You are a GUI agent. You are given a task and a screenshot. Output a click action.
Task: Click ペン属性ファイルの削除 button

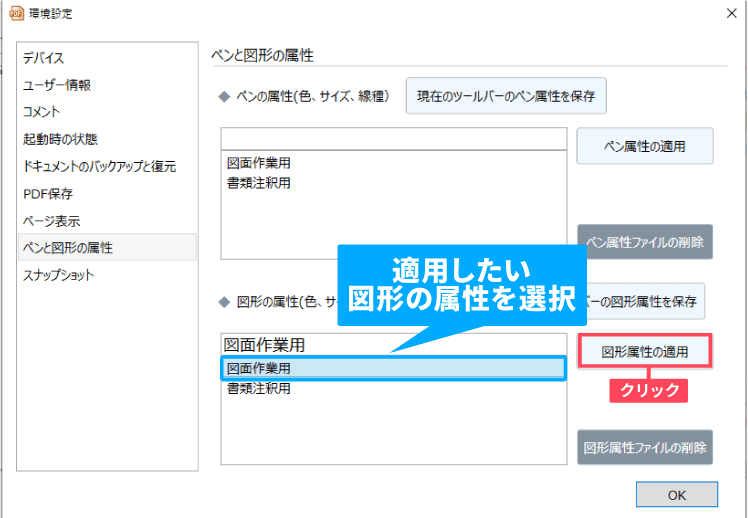tap(645, 242)
